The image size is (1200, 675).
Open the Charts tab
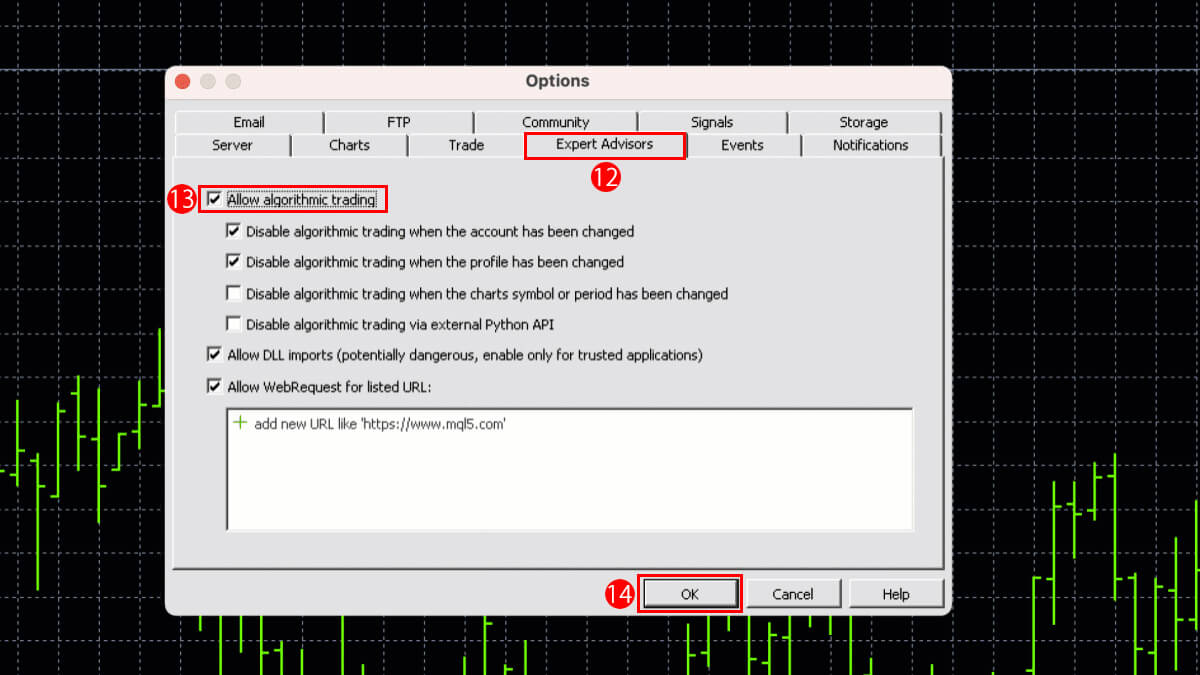pos(349,145)
